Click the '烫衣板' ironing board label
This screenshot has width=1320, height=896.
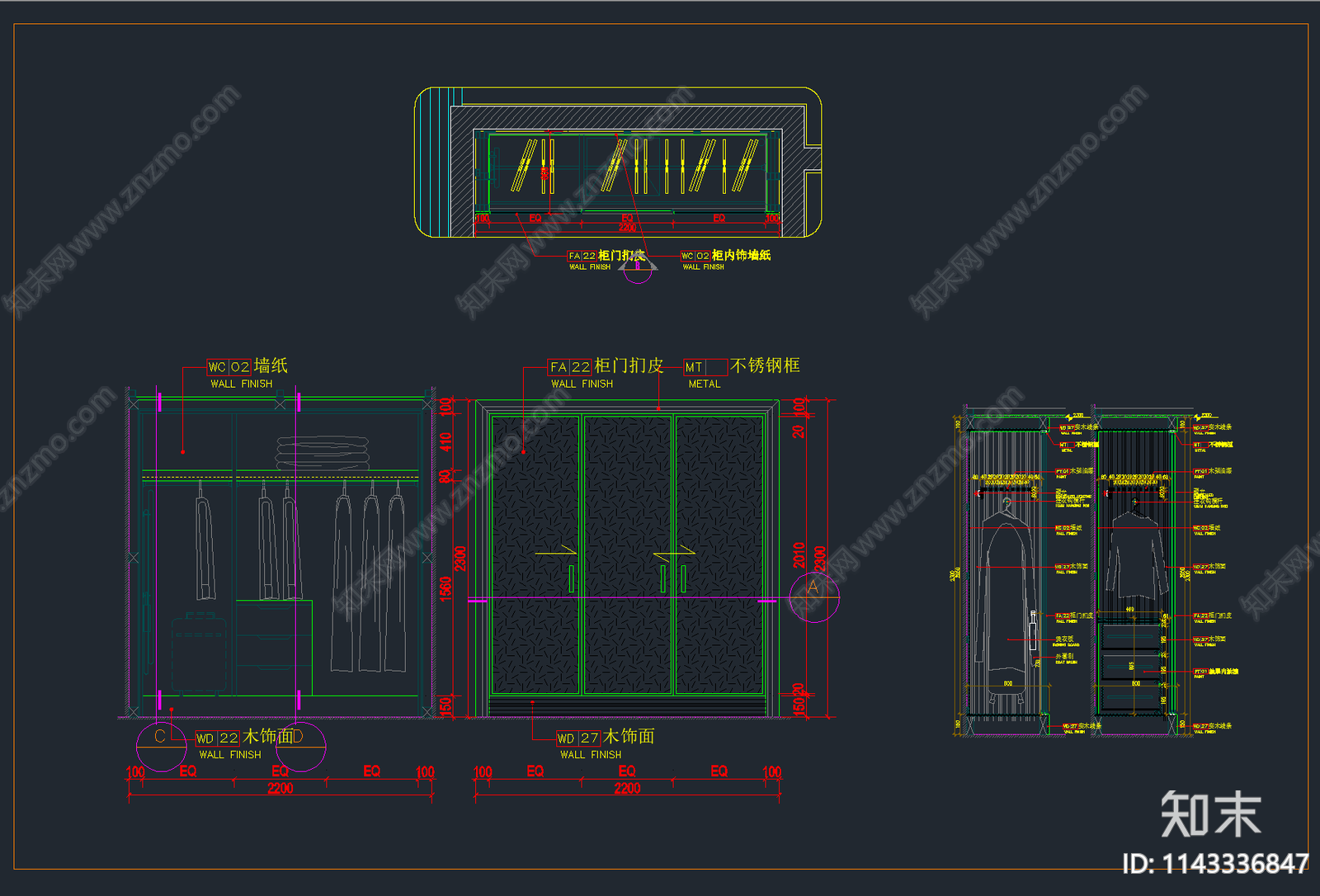[x=1065, y=640]
